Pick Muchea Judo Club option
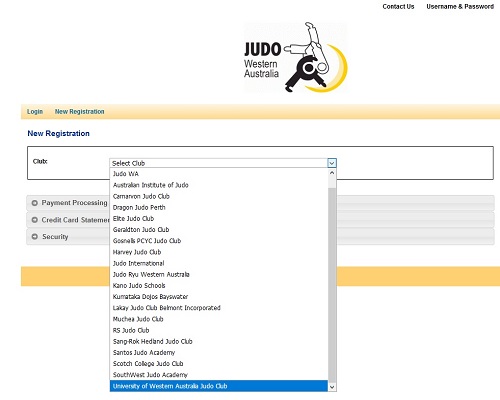 pos(219,319)
